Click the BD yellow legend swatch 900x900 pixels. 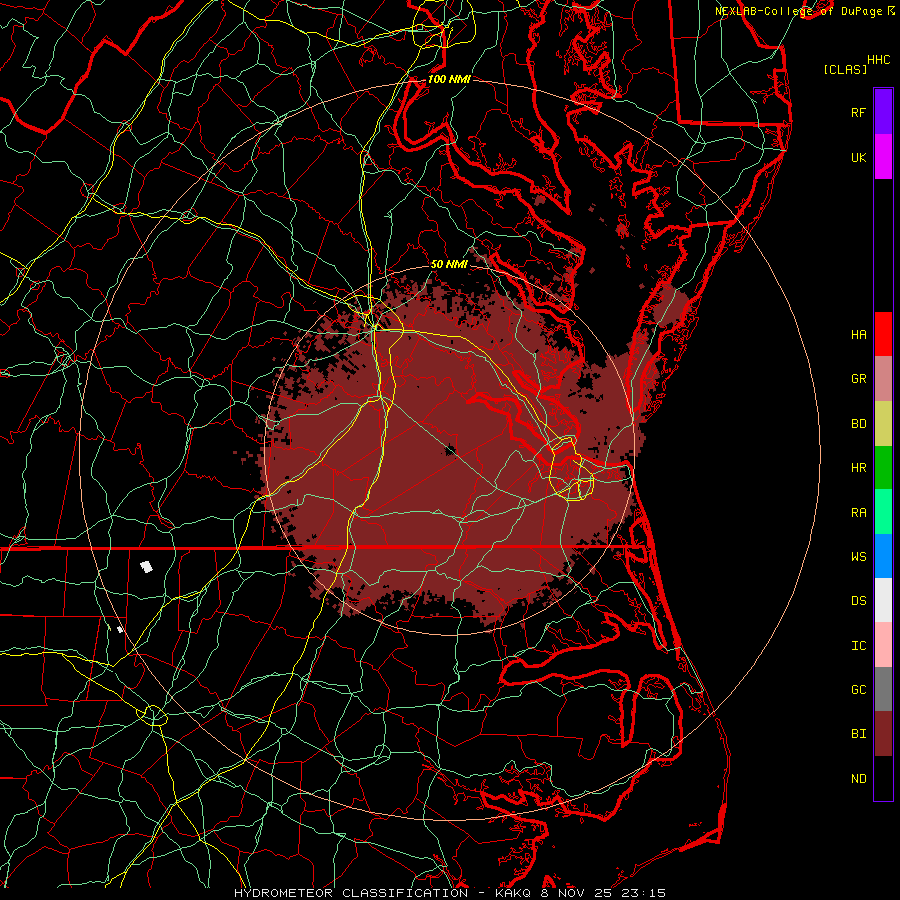[883, 424]
